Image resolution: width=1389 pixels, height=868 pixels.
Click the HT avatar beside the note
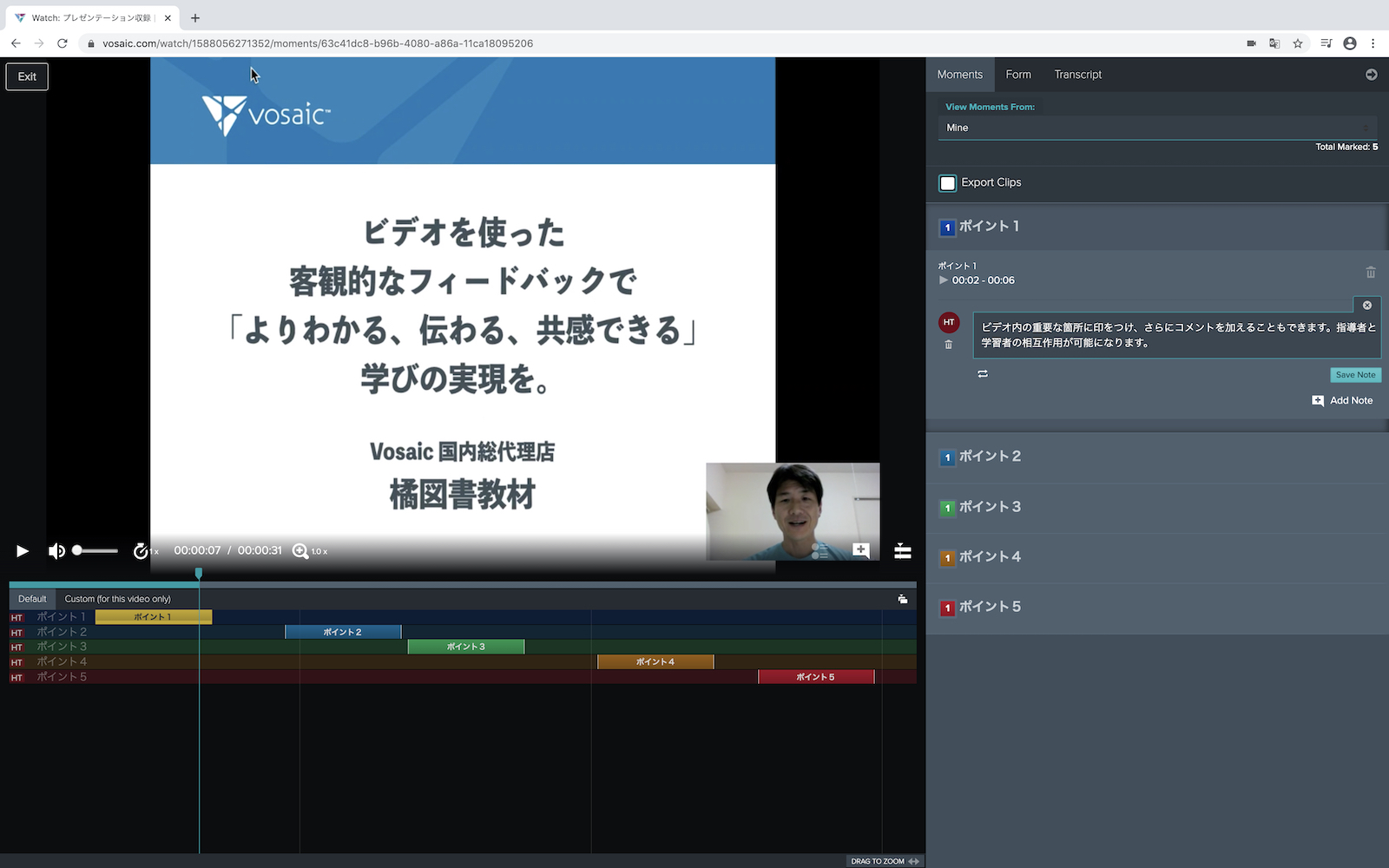pos(949,322)
